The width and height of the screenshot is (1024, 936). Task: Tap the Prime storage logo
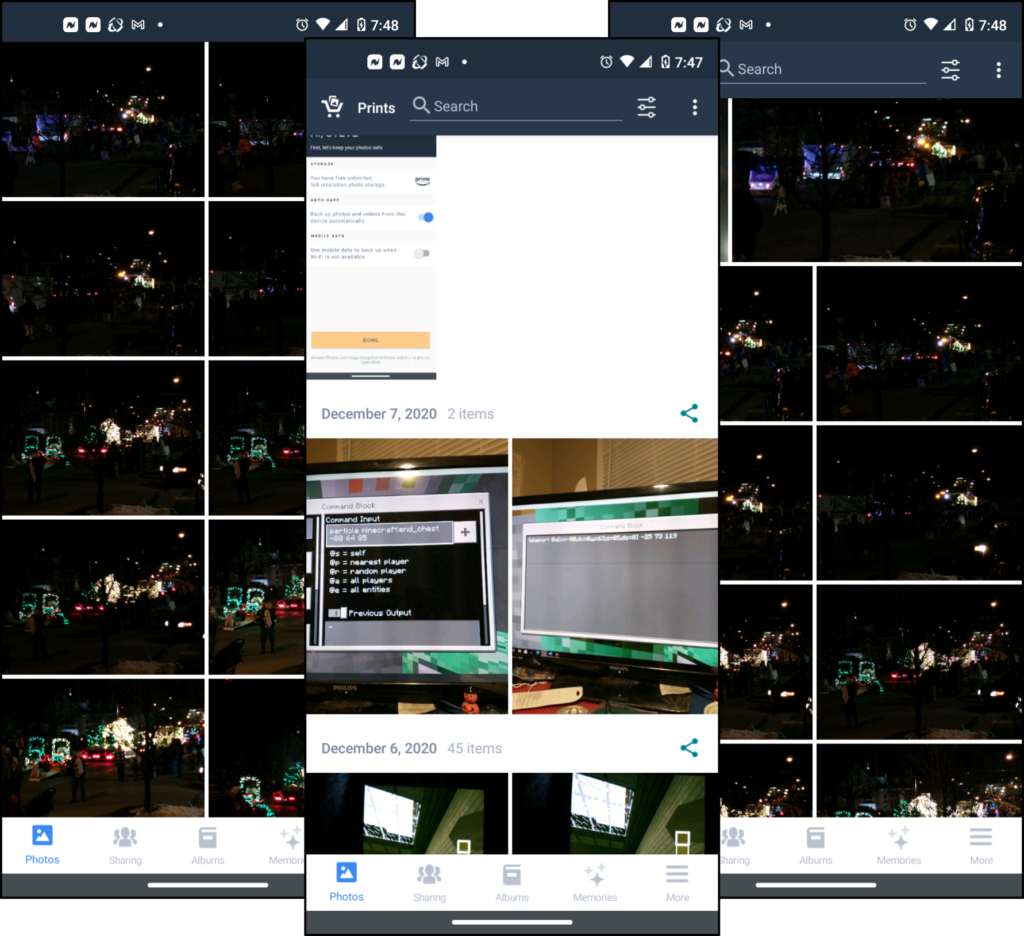(x=423, y=180)
